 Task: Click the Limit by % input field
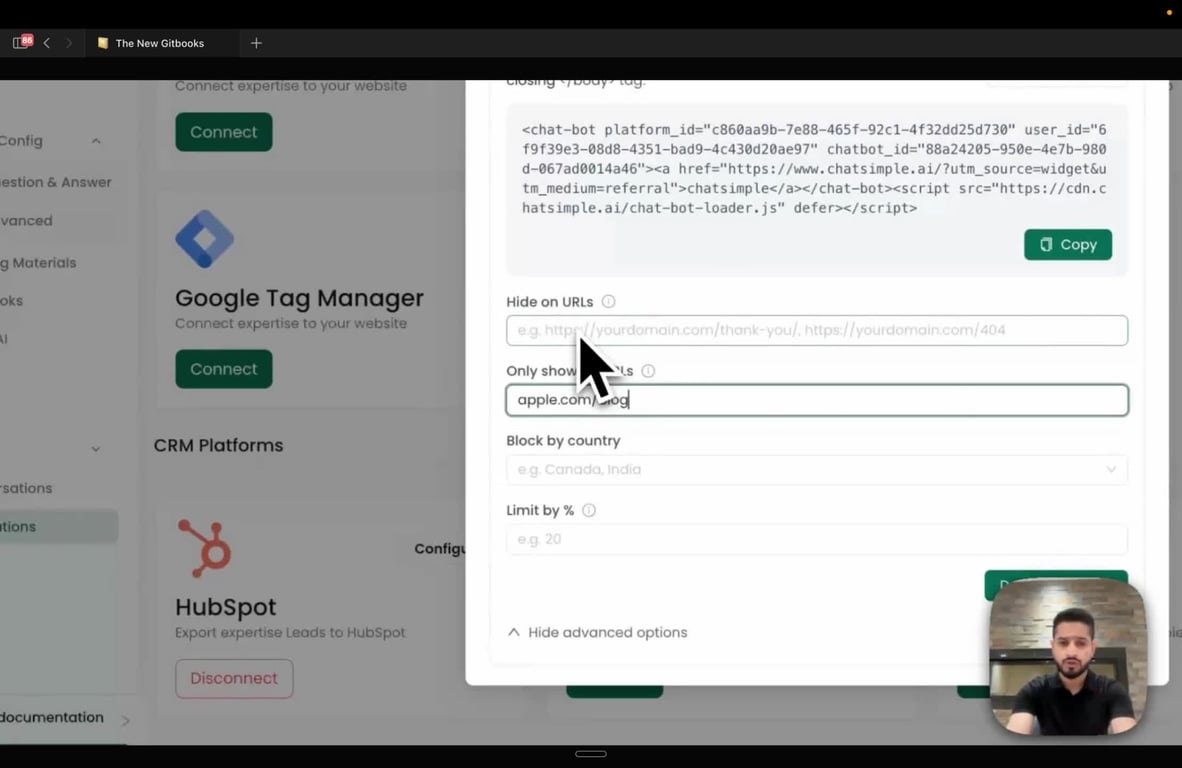coord(817,539)
